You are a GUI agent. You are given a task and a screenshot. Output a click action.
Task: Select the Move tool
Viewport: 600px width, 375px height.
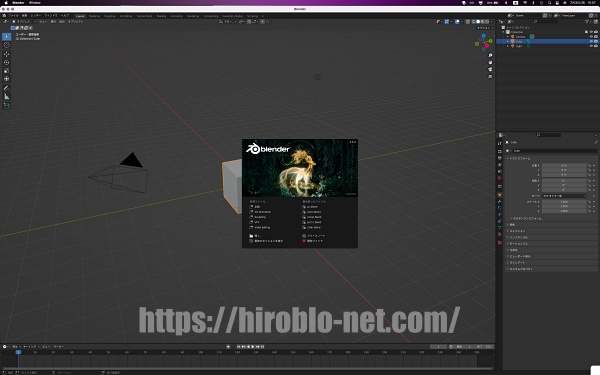coord(7,54)
